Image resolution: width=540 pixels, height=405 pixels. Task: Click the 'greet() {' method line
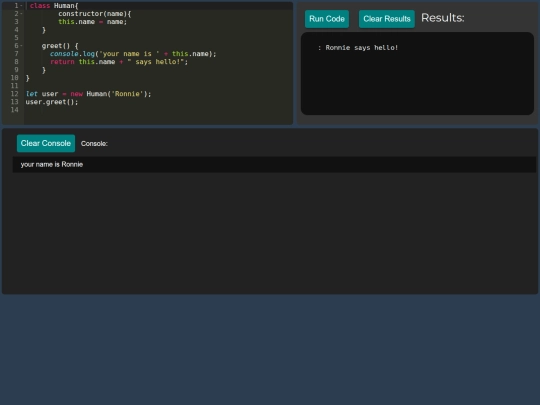click(x=60, y=46)
